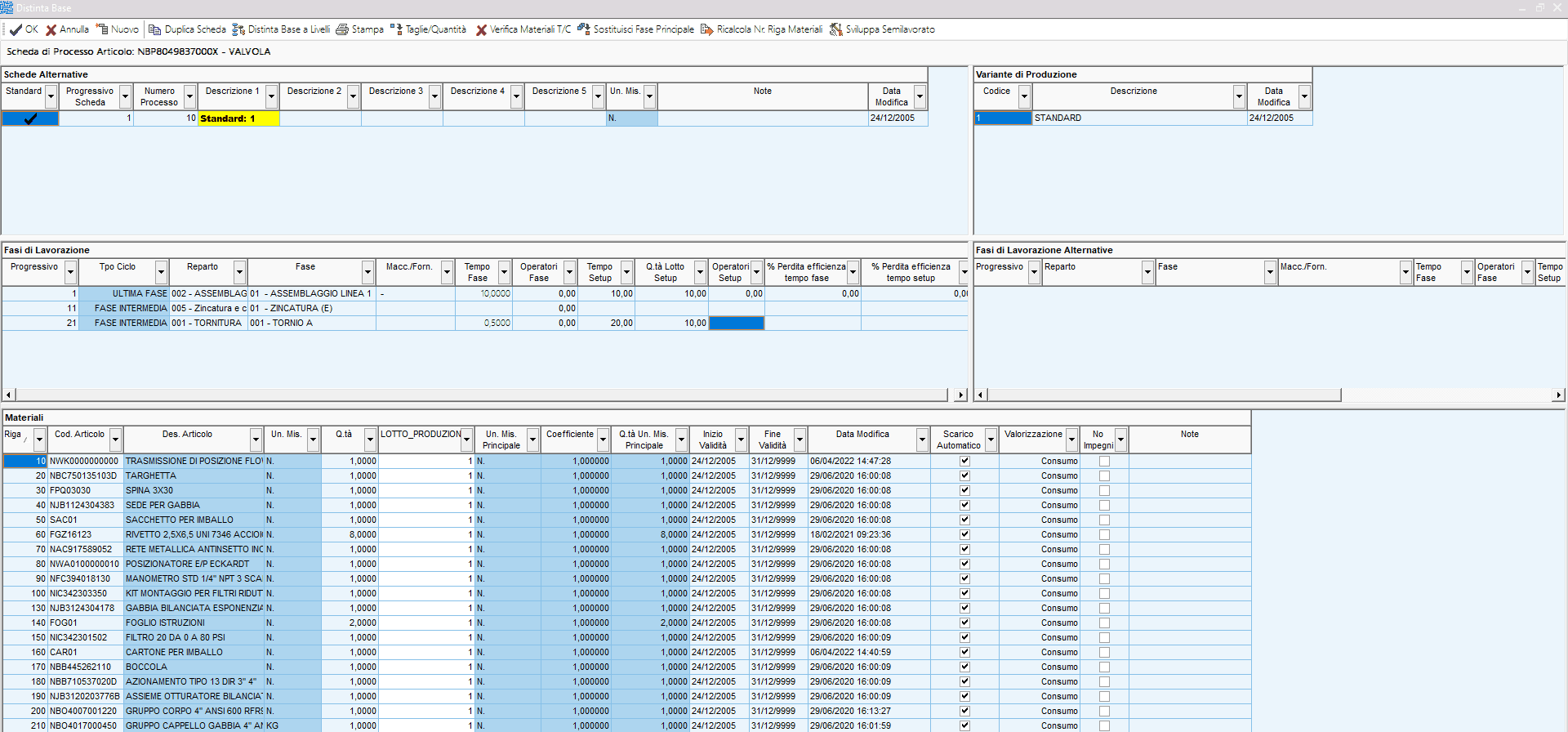The height and width of the screenshot is (732, 1568).
Task: Click Fasi di Lavorazione scrollbar right arrow
Action: point(960,395)
